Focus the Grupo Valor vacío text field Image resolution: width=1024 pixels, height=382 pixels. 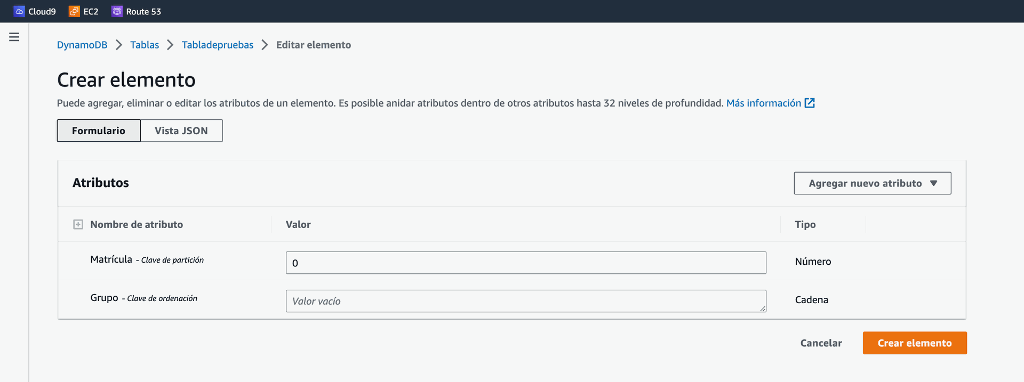tap(526, 301)
